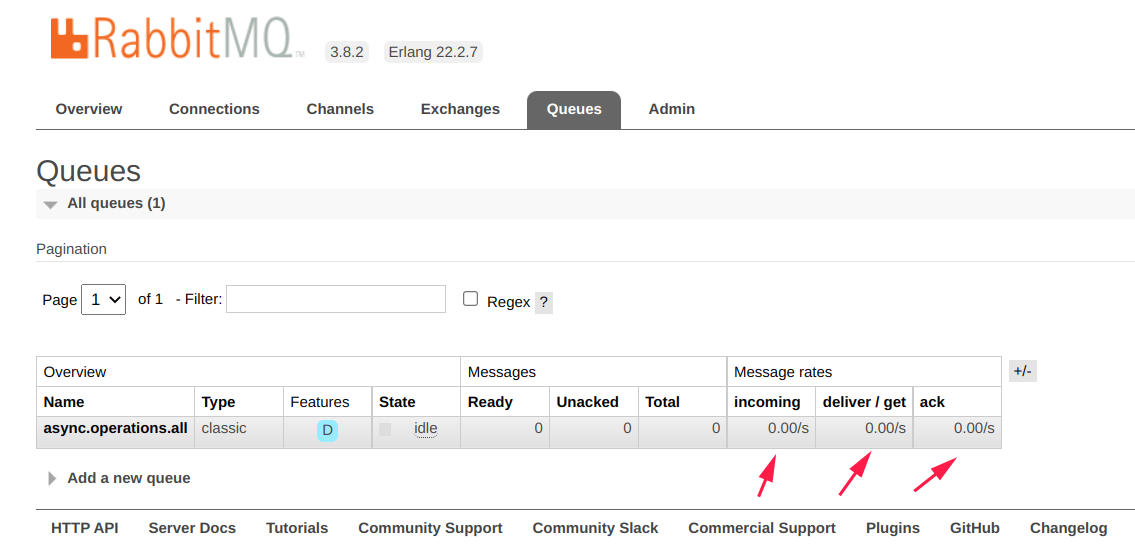This screenshot has height=558, width=1135.
Task: Click the D durable feature badge
Action: click(x=327, y=430)
